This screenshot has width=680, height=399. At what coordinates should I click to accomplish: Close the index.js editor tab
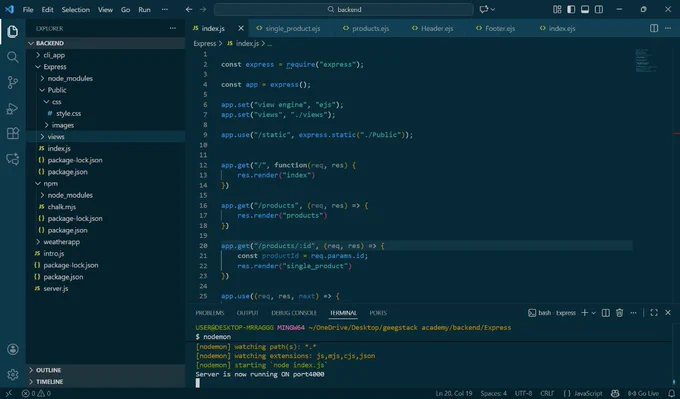pyautogui.click(x=241, y=28)
